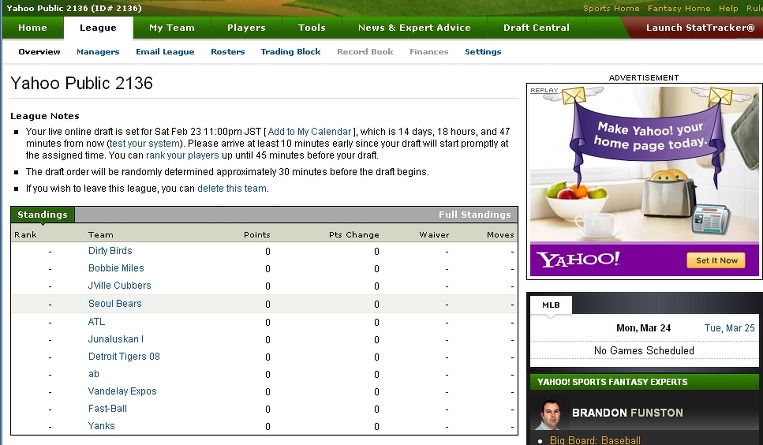The height and width of the screenshot is (445, 763).
Task: Open the Managers sub-link
Action: [x=98, y=52]
